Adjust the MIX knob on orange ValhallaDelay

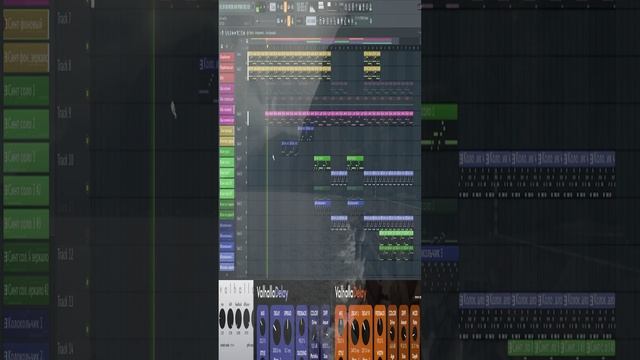tap(340, 327)
